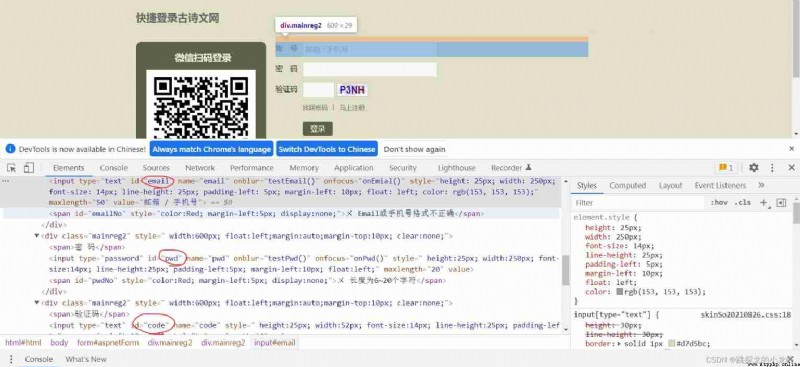Select input#email in the breadcrumb bar
This screenshot has width=800, height=367.
(x=274, y=342)
